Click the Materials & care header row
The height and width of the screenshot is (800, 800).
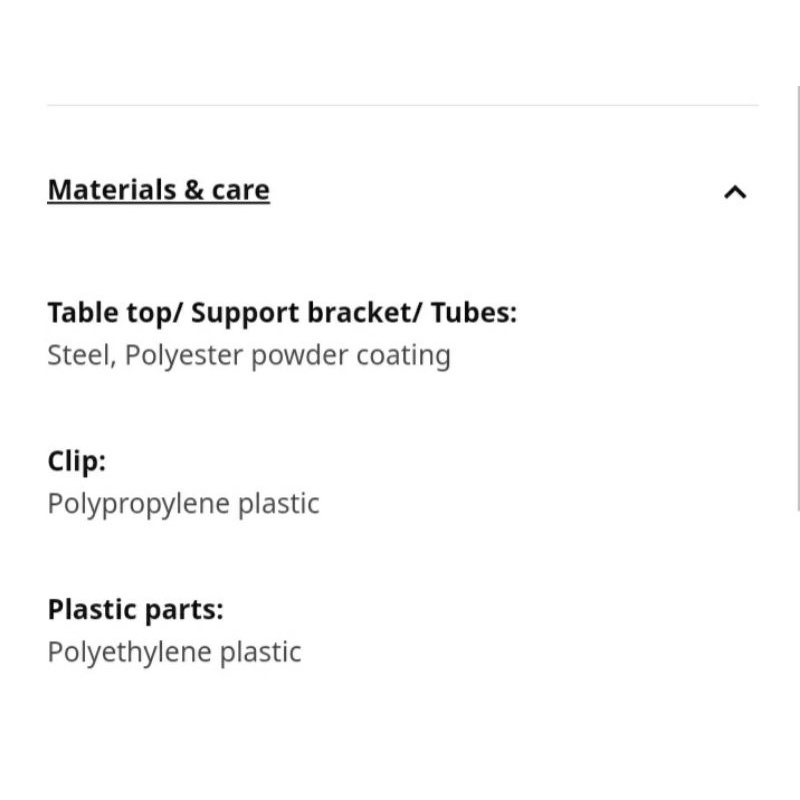[400, 189]
